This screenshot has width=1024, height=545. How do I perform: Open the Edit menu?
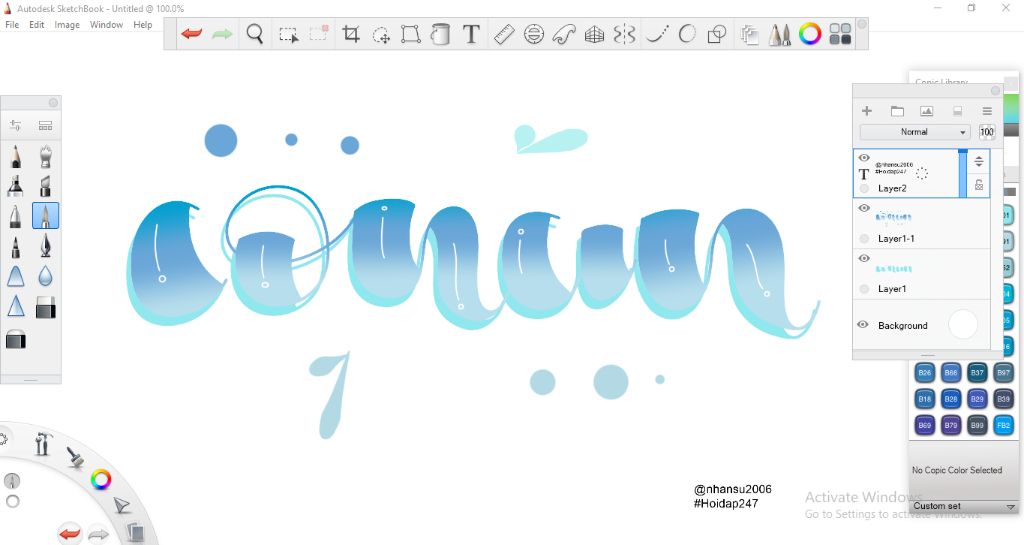(37, 25)
